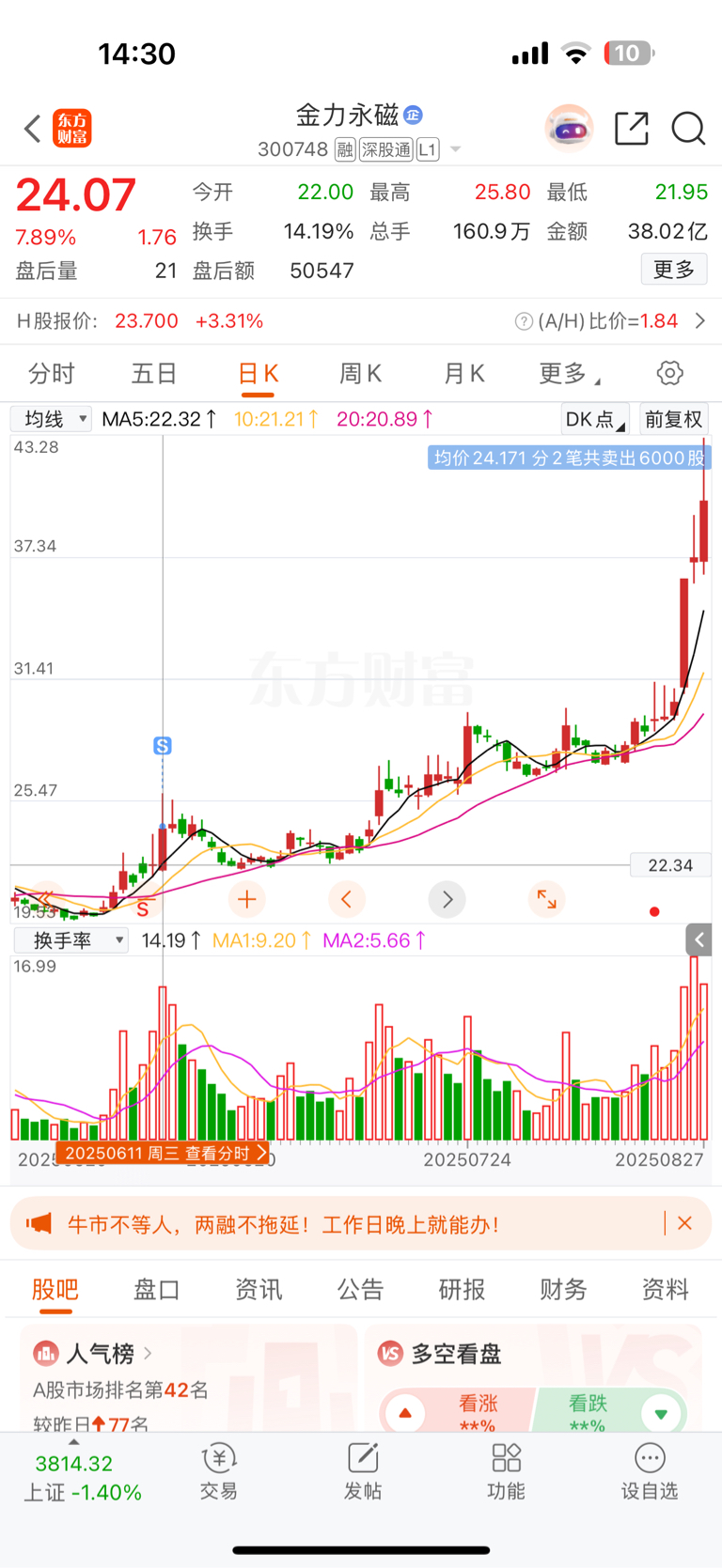The image size is (722, 1568).
Task: Switch to 五日 chart tab
Action: 154,374
